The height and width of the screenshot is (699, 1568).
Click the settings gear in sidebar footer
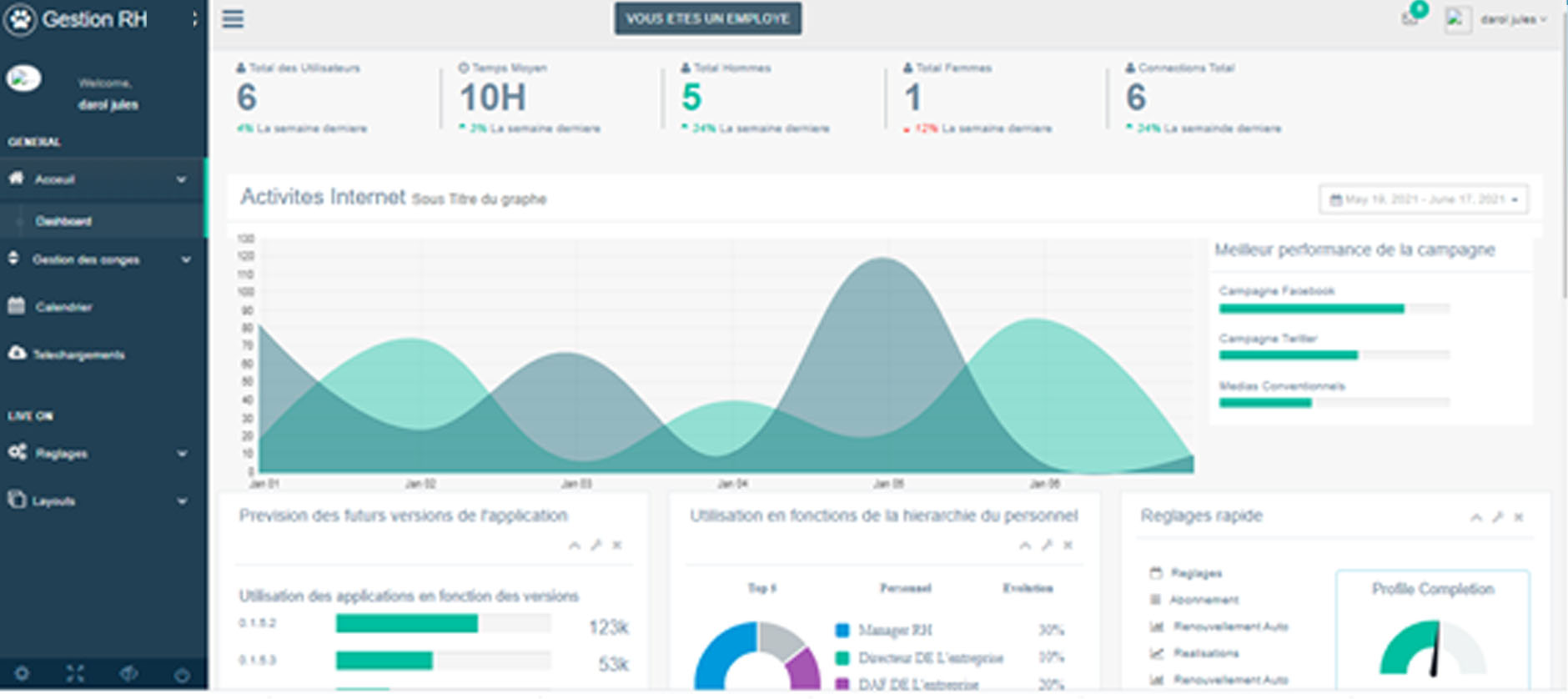(x=22, y=674)
